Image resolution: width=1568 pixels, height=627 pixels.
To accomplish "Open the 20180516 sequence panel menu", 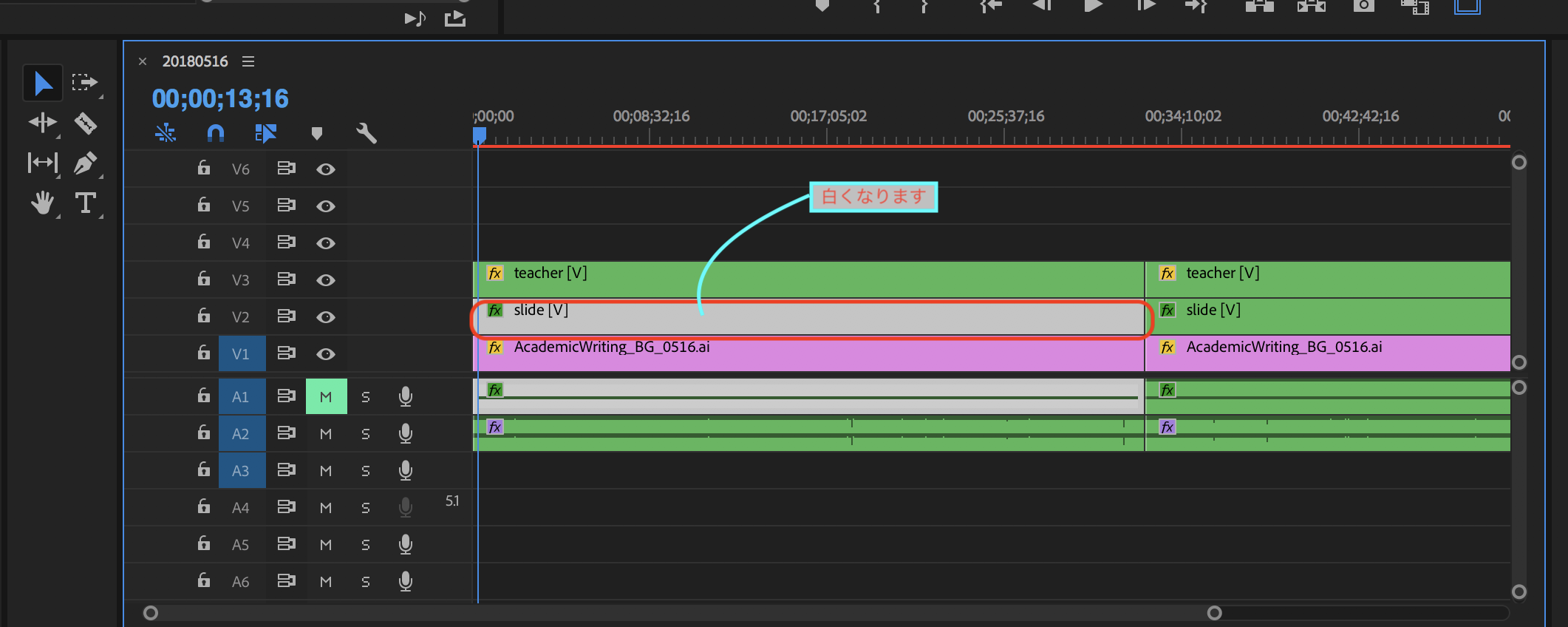I will click(x=248, y=61).
